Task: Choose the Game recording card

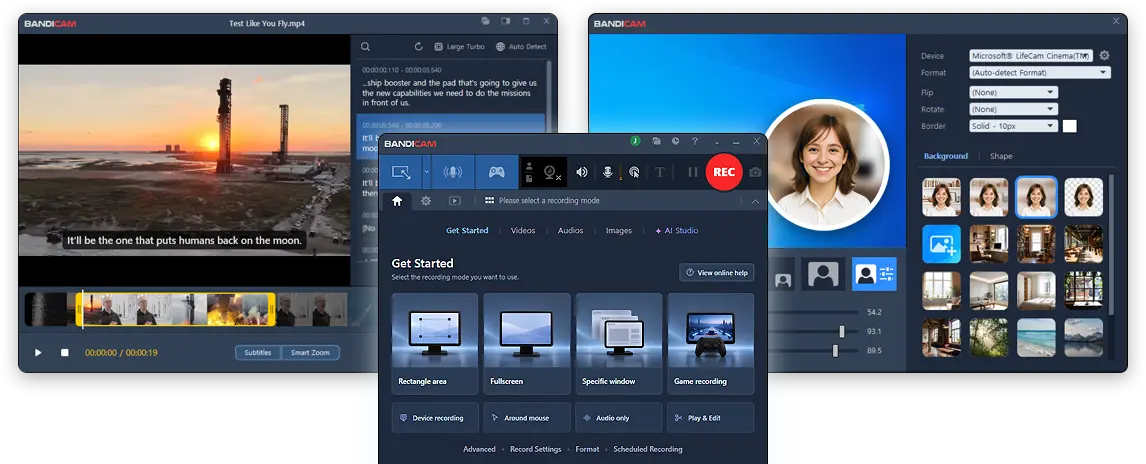Action: click(710, 343)
